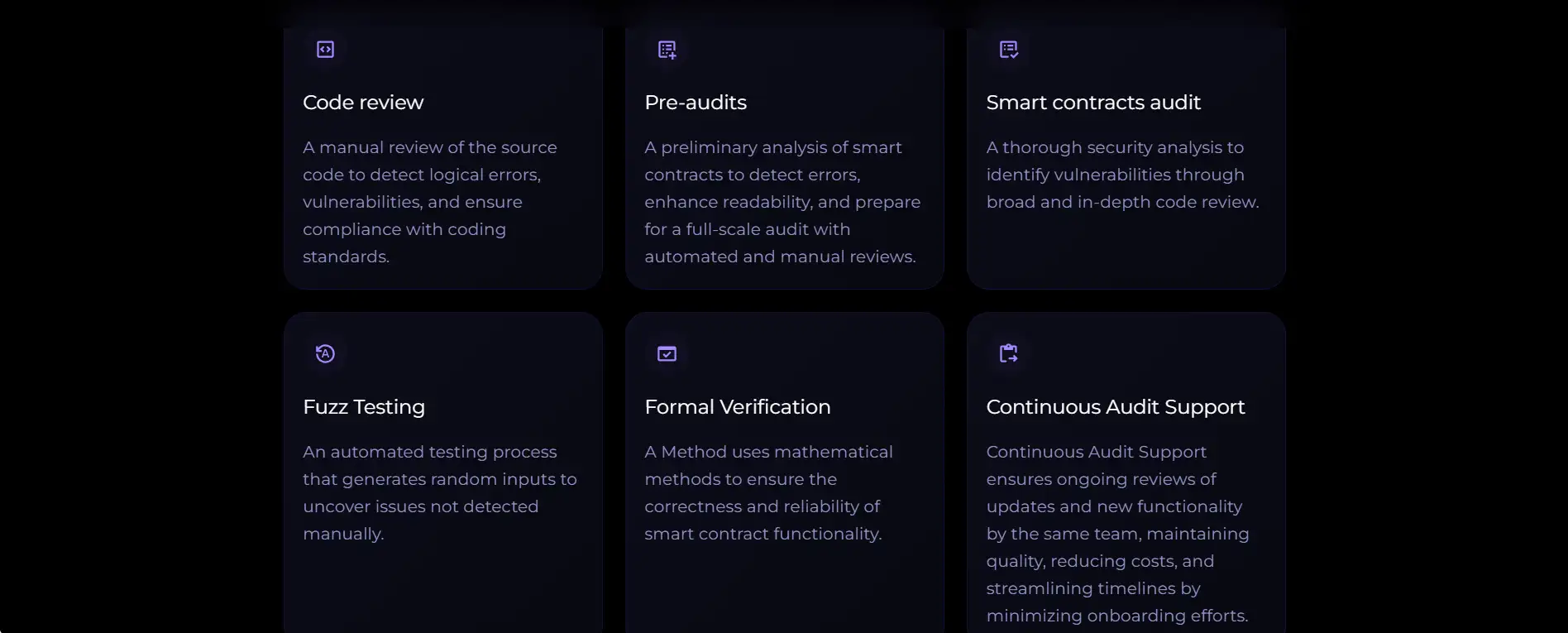Click the Smart contracts audit checklist icon
The width and height of the screenshot is (1568, 633).
(x=1008, y=50)
